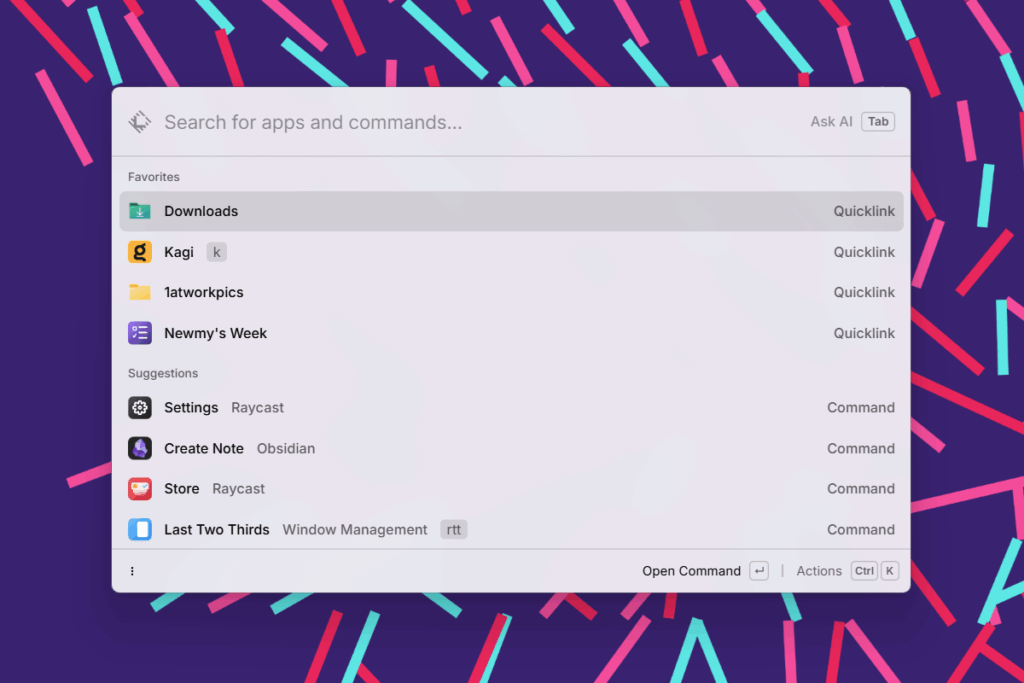This screenshot has width=1024, height=683.
Task: Click the Enter key badge in footer
Action: [759, 571]
